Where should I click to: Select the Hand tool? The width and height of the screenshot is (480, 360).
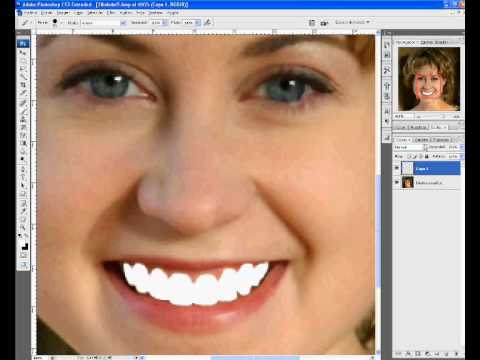24,220
